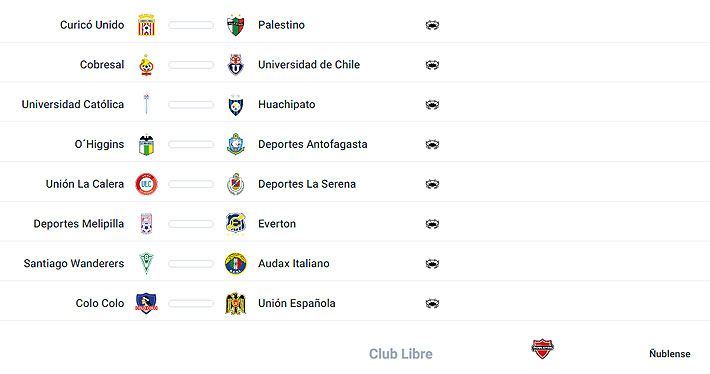Select the Universidad de Chile crest

pyautogui.click(x=235, y=65)
